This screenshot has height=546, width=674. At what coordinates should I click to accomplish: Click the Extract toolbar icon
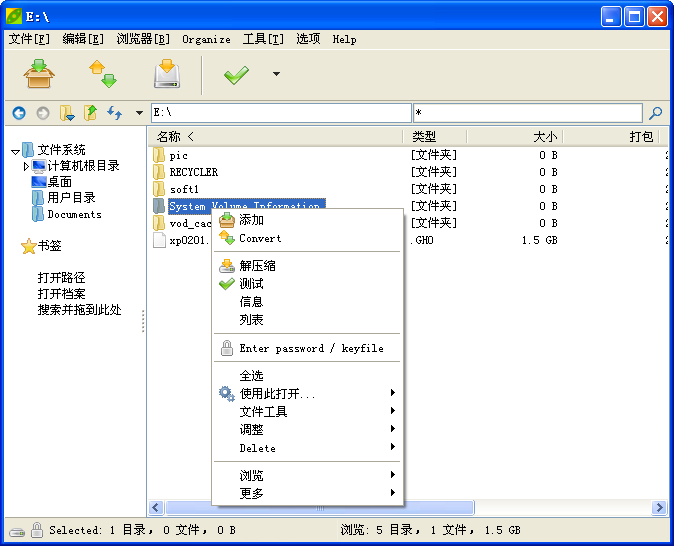tap(166, 75)
